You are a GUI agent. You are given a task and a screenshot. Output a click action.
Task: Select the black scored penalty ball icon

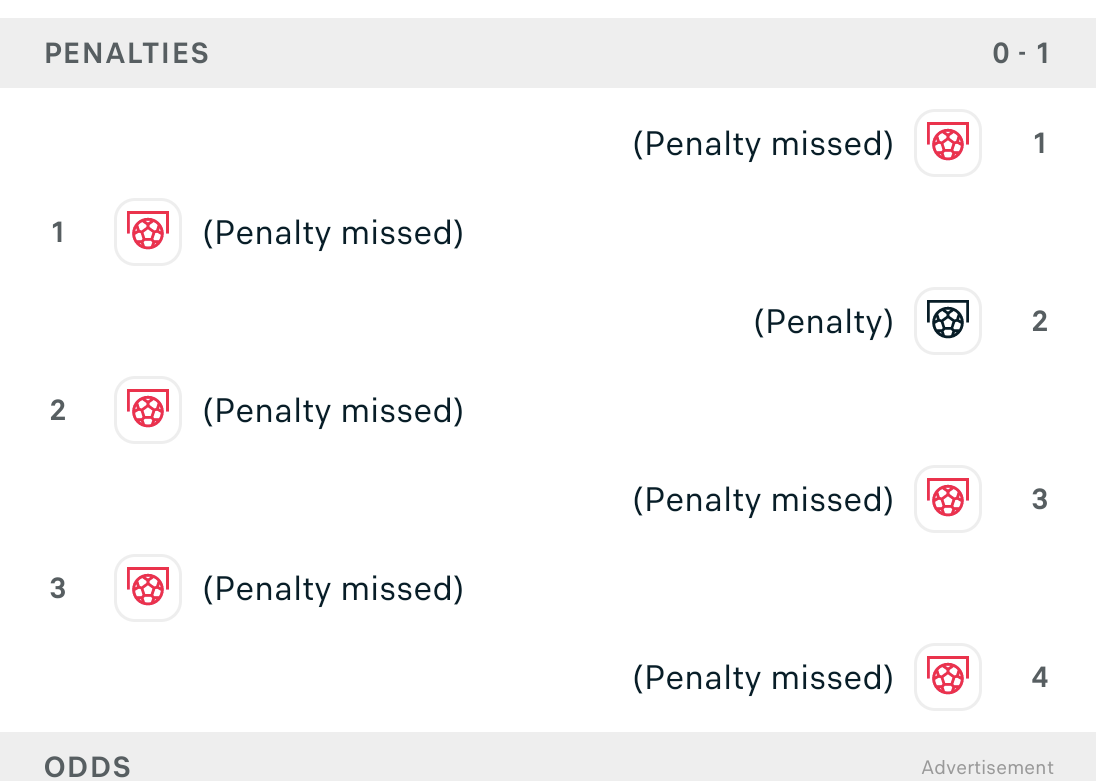tap(947, 321)
